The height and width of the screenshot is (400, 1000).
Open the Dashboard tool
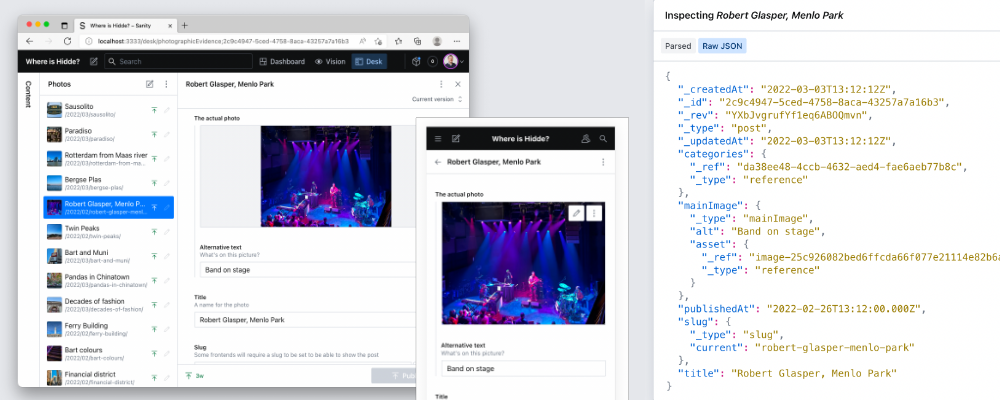[282, 62]
